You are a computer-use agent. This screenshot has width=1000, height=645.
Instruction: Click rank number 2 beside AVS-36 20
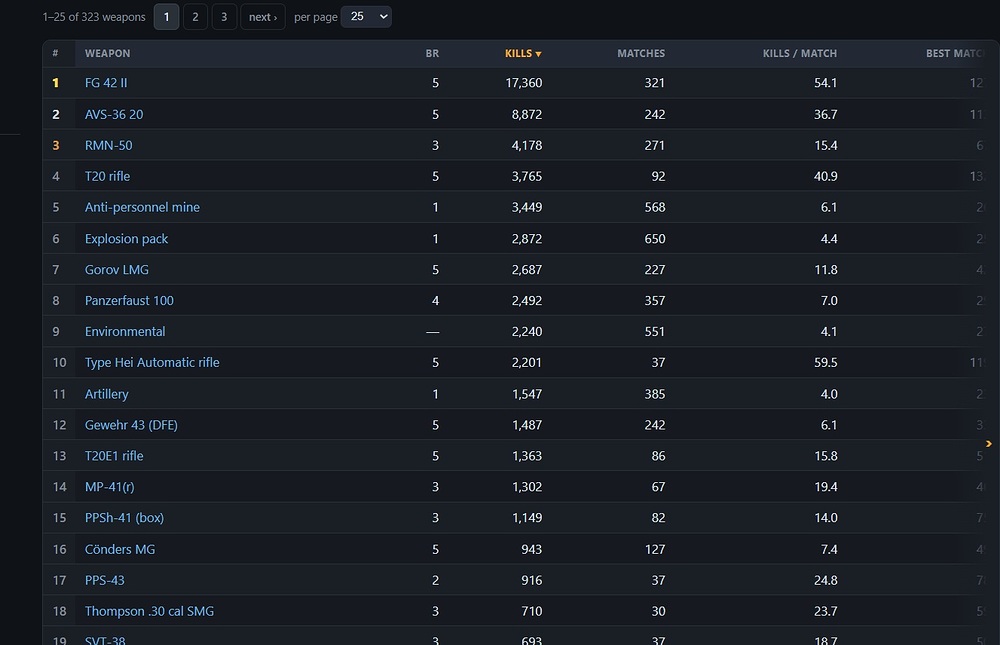(55, 115)
